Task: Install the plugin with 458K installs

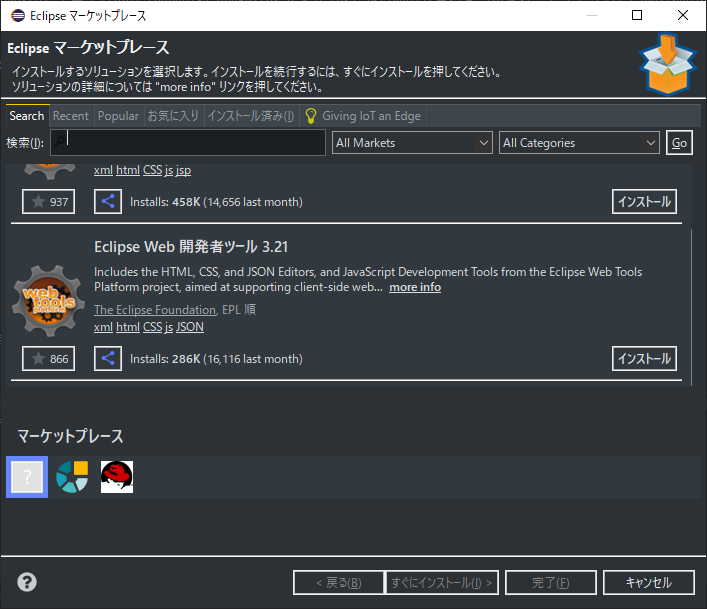Action: tap(644, 201)
